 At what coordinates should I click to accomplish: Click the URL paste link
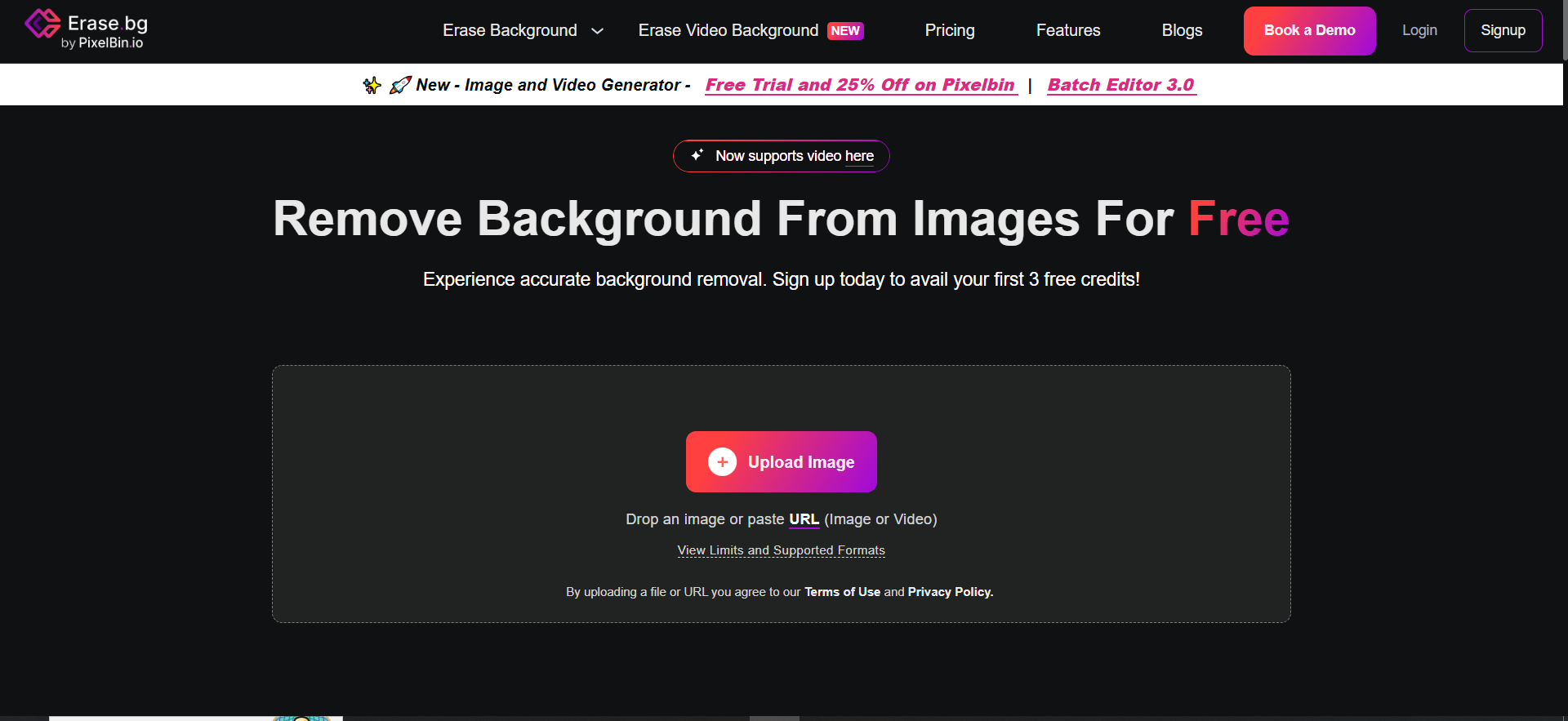[804, 519]
